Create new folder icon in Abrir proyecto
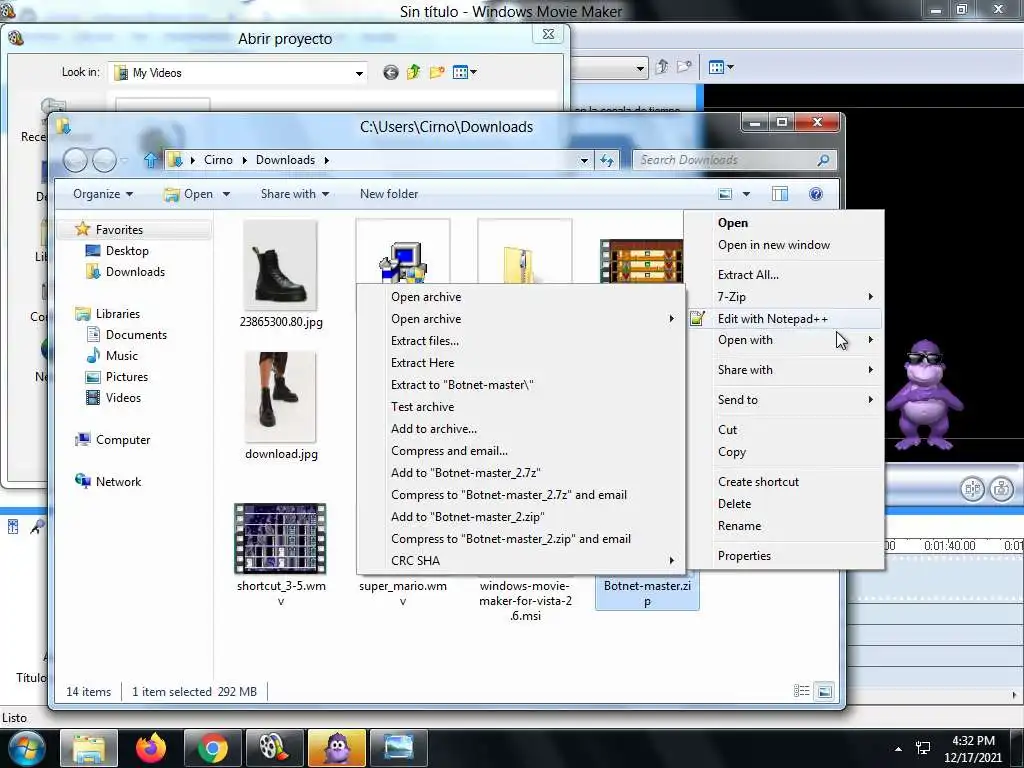The width and height of the screenshot is (1024, 768). click(437, 72)
